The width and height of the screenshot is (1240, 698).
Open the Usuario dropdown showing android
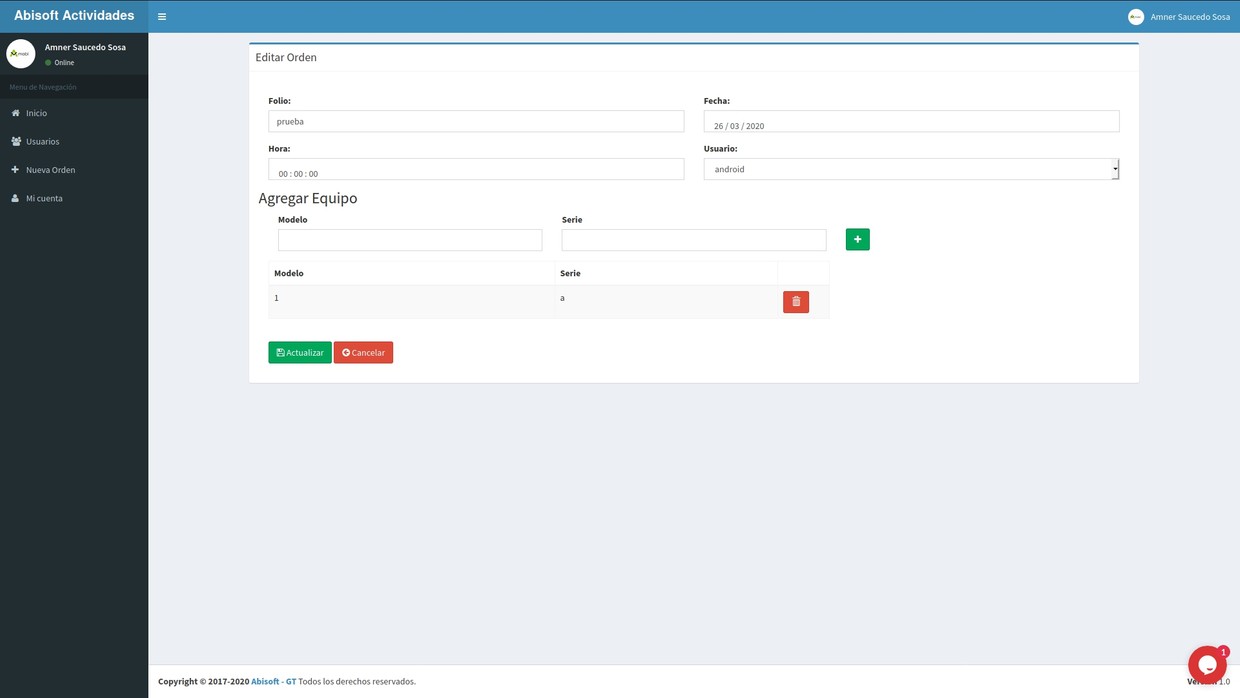911,169
